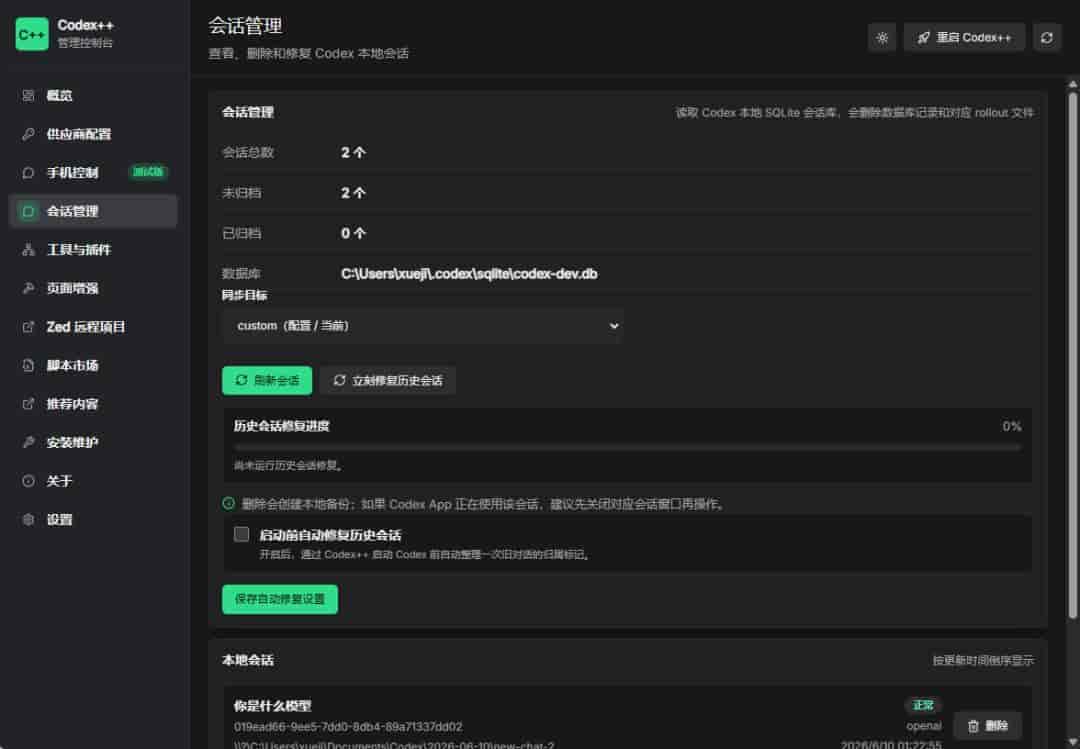Image resolution: width=1080 pixels, height=749 pixels.
Task: Click the script icon beside 脚本市场
Action: click(x=28, y=365)
